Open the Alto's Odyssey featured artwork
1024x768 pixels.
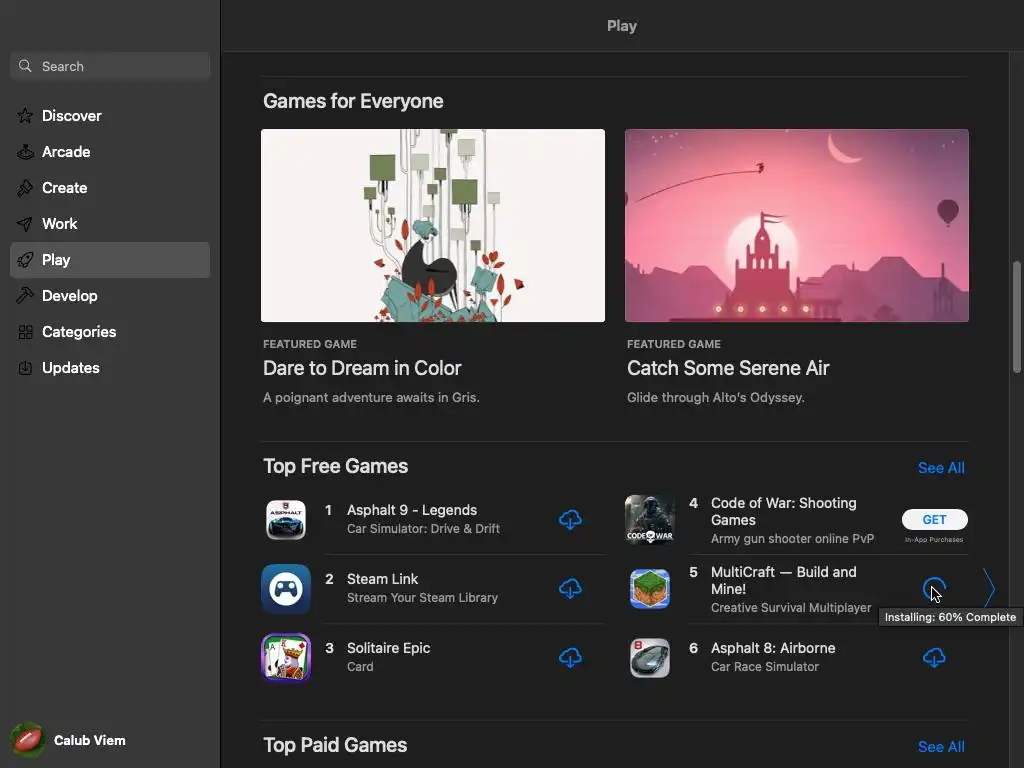[797, 225]
